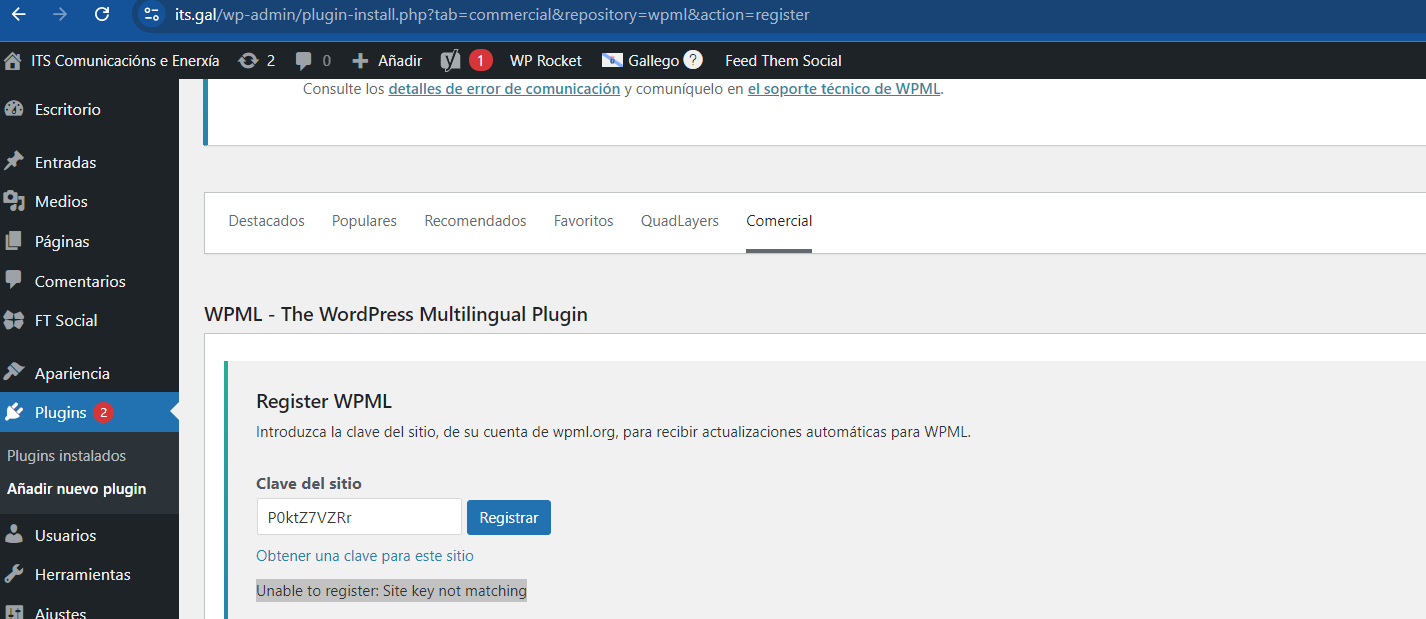Open Obtener una clave para este sitio link
This screenshot has height=619, width=1426.
[365, 556]
